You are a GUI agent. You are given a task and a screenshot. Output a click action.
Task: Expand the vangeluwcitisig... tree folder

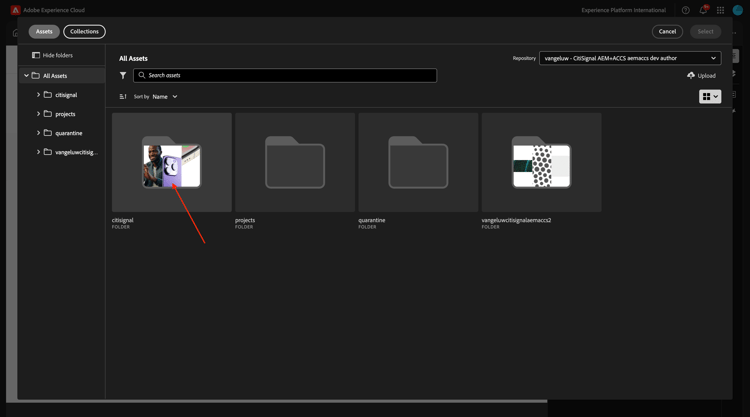[38, 152]
